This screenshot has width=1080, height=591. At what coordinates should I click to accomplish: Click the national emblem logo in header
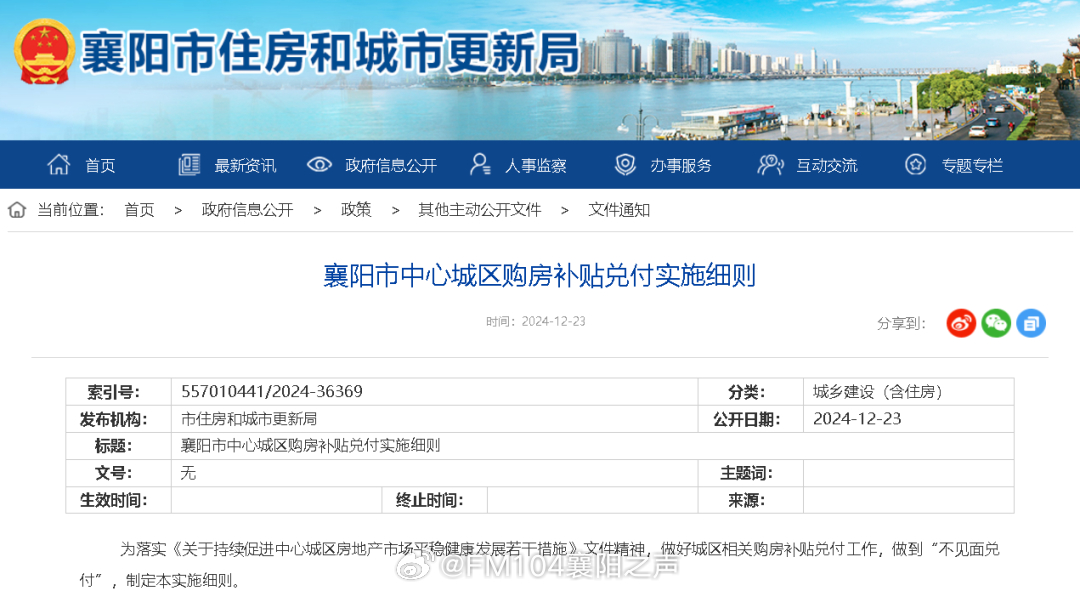pyautogui.click(x=44, y=52)
